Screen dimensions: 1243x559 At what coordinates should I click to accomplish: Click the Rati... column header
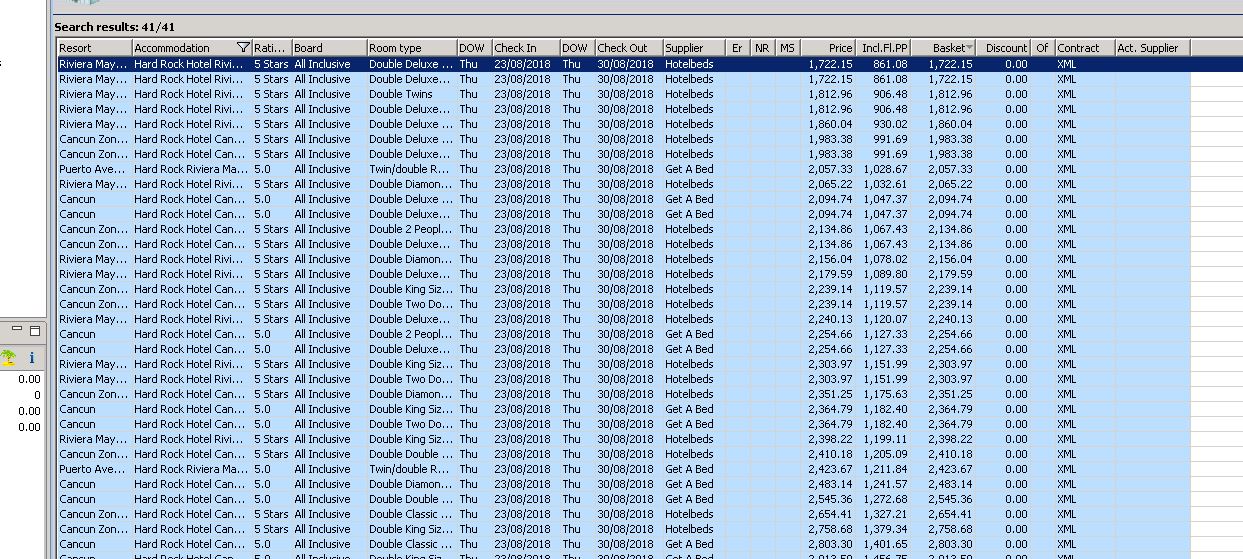coord(271,47)
